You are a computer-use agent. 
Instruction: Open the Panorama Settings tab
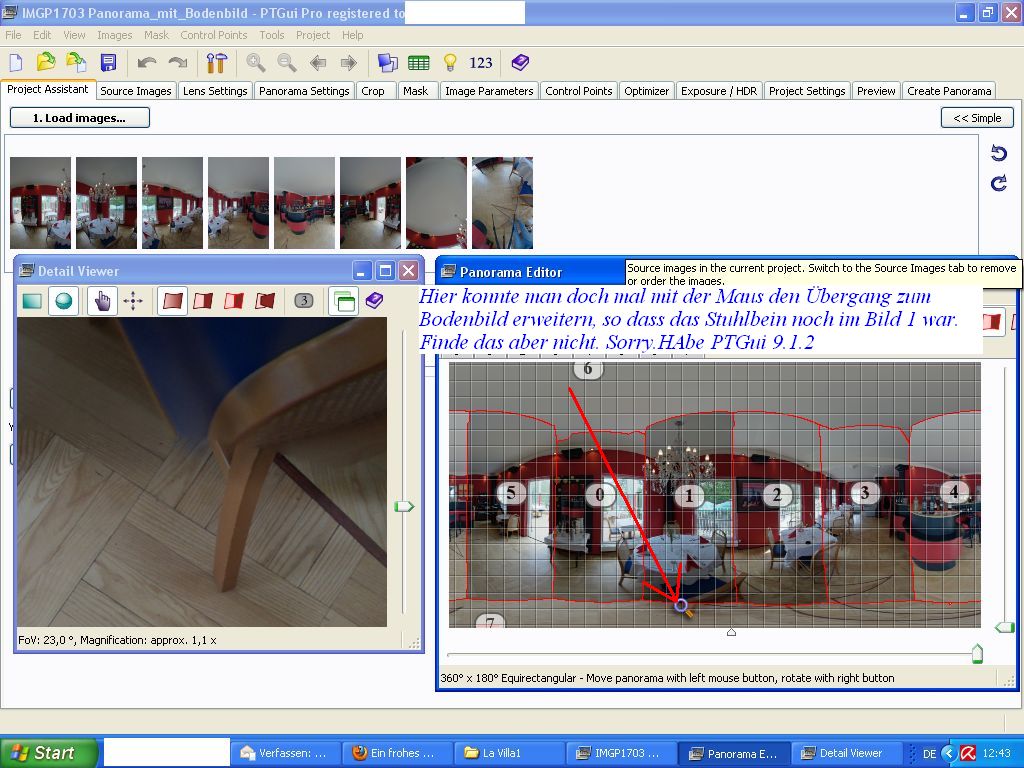click(x=304, y=91)
